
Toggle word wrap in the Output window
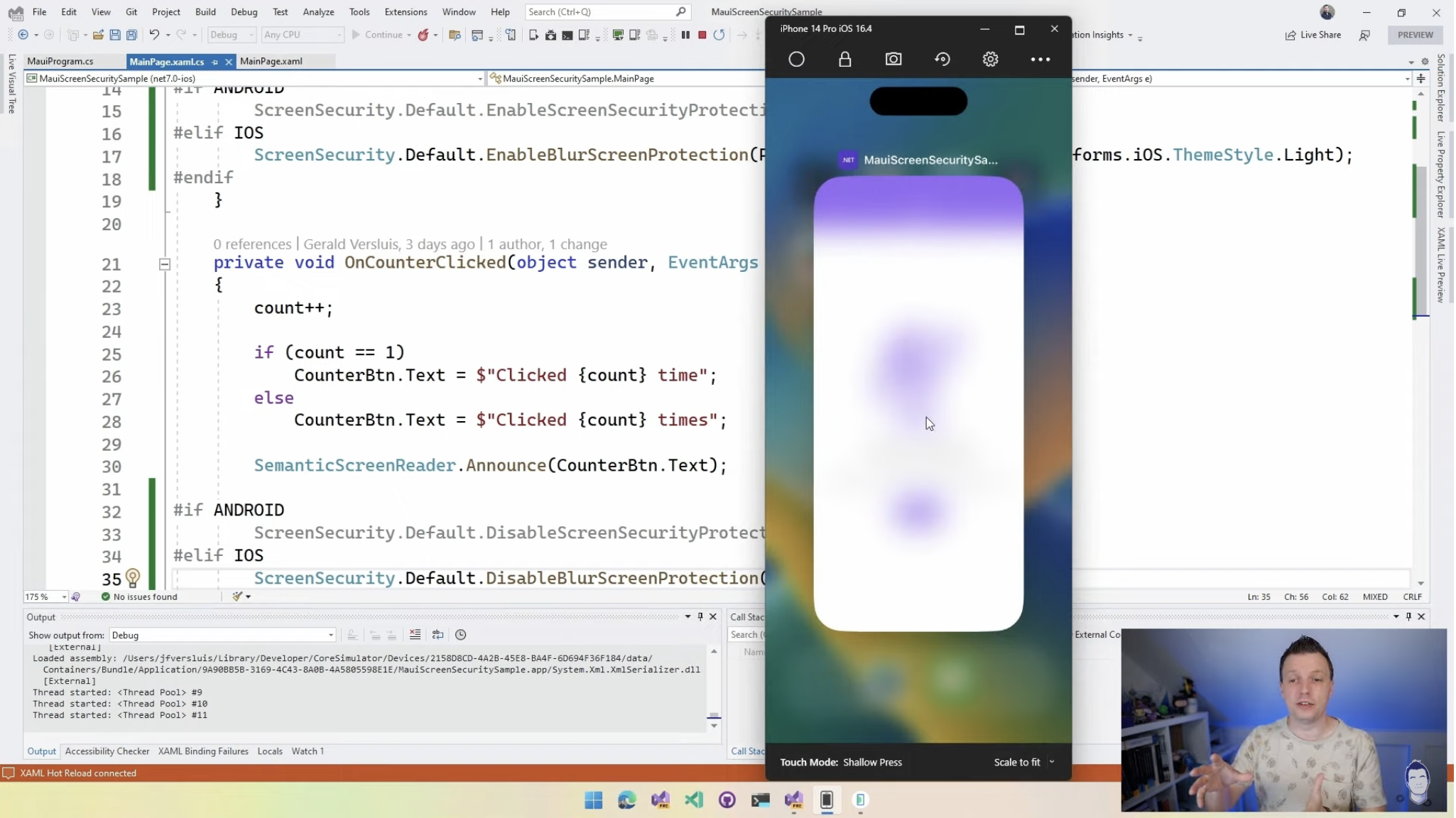[438, 635]
